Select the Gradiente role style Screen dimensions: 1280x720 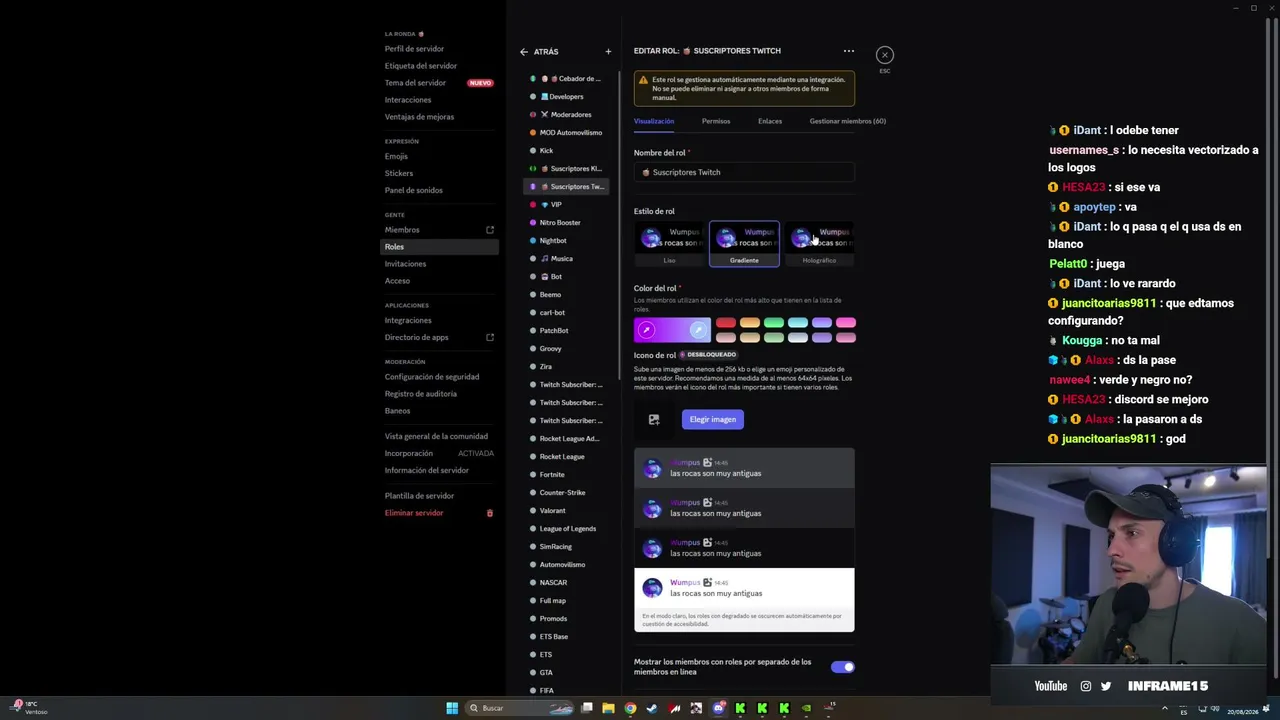point(744,244)
